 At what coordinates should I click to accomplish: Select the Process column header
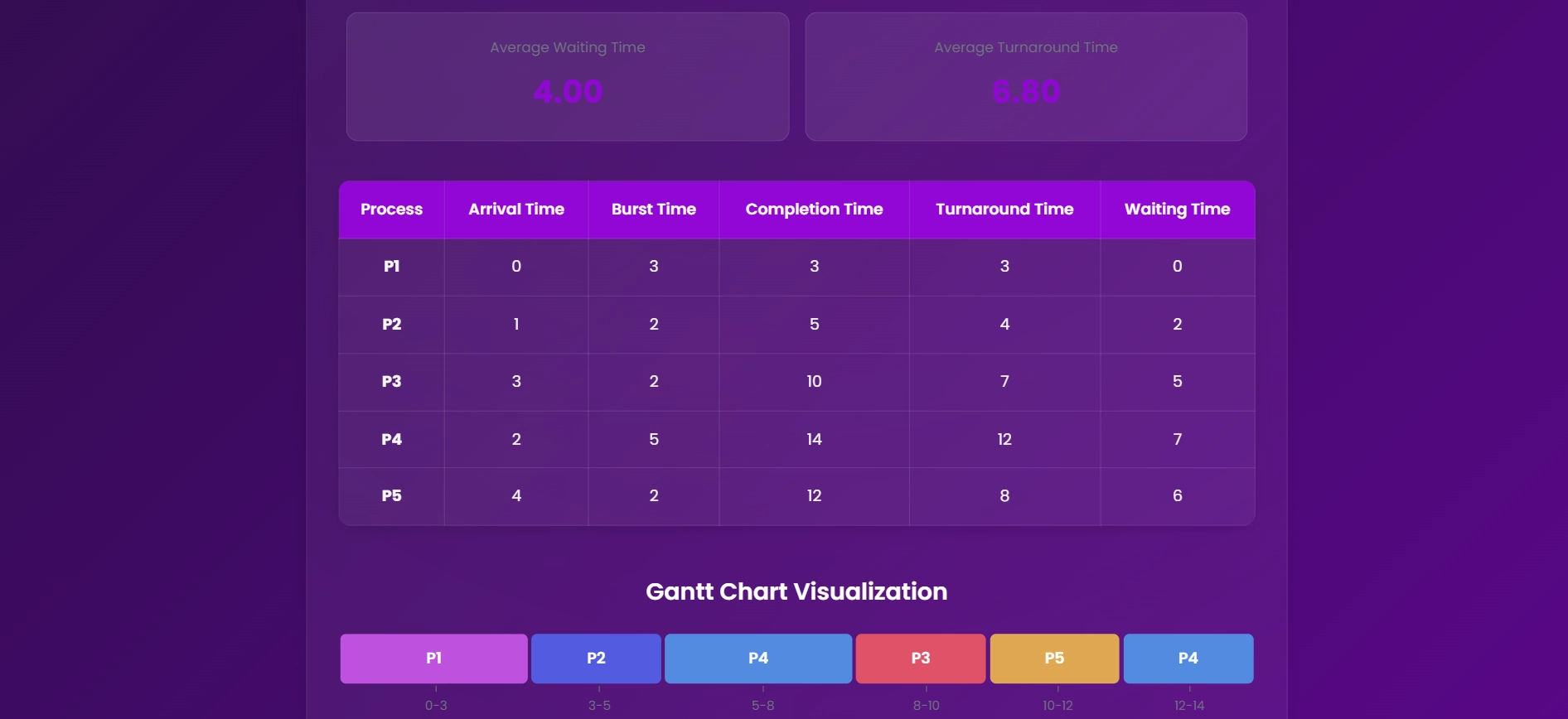coord(391,210)
